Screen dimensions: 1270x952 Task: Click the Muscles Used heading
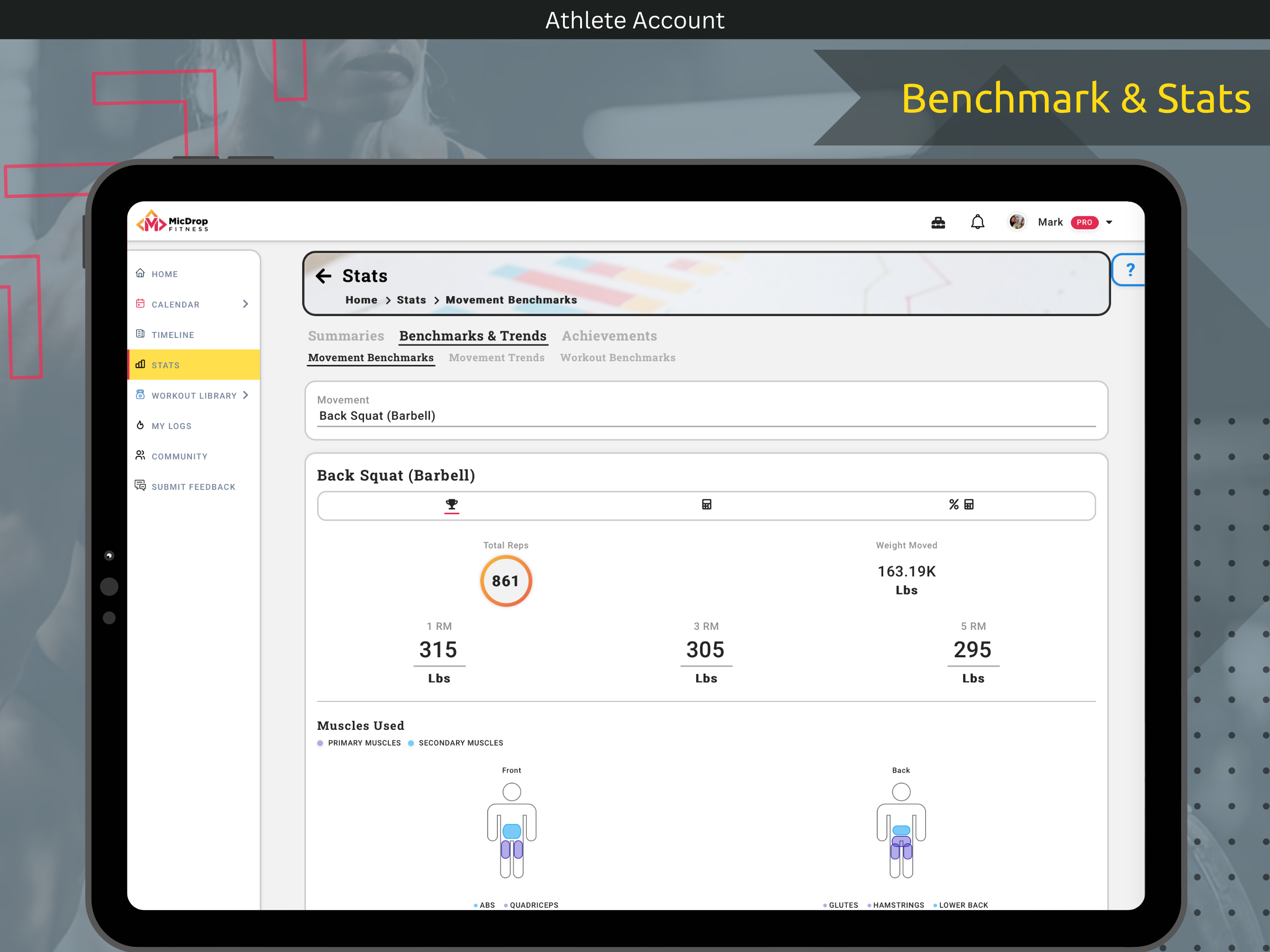pyautogui.click(x=361, y=726)
